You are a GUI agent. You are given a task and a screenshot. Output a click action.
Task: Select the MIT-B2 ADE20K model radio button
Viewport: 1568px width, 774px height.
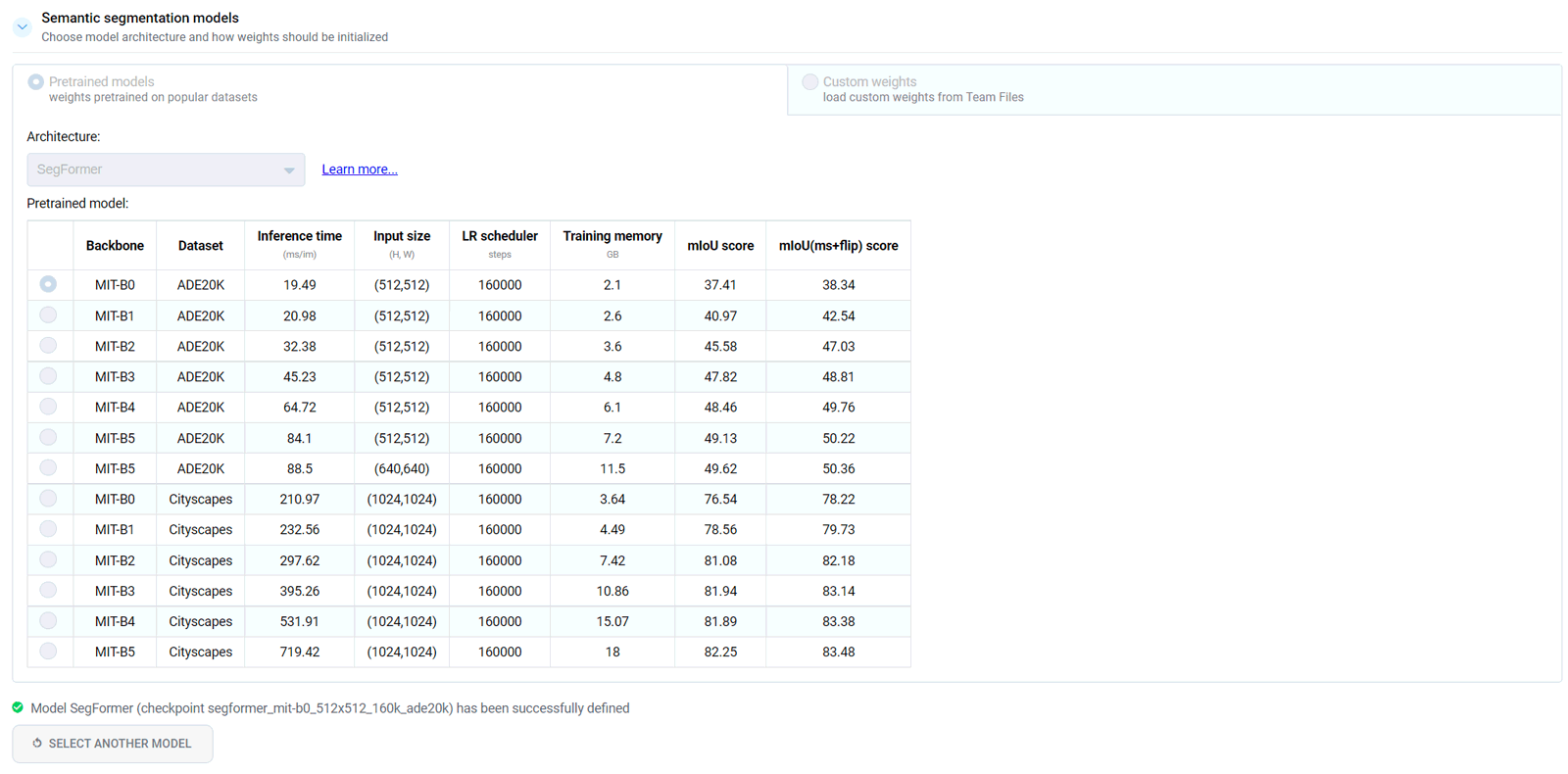pos(48,346)
